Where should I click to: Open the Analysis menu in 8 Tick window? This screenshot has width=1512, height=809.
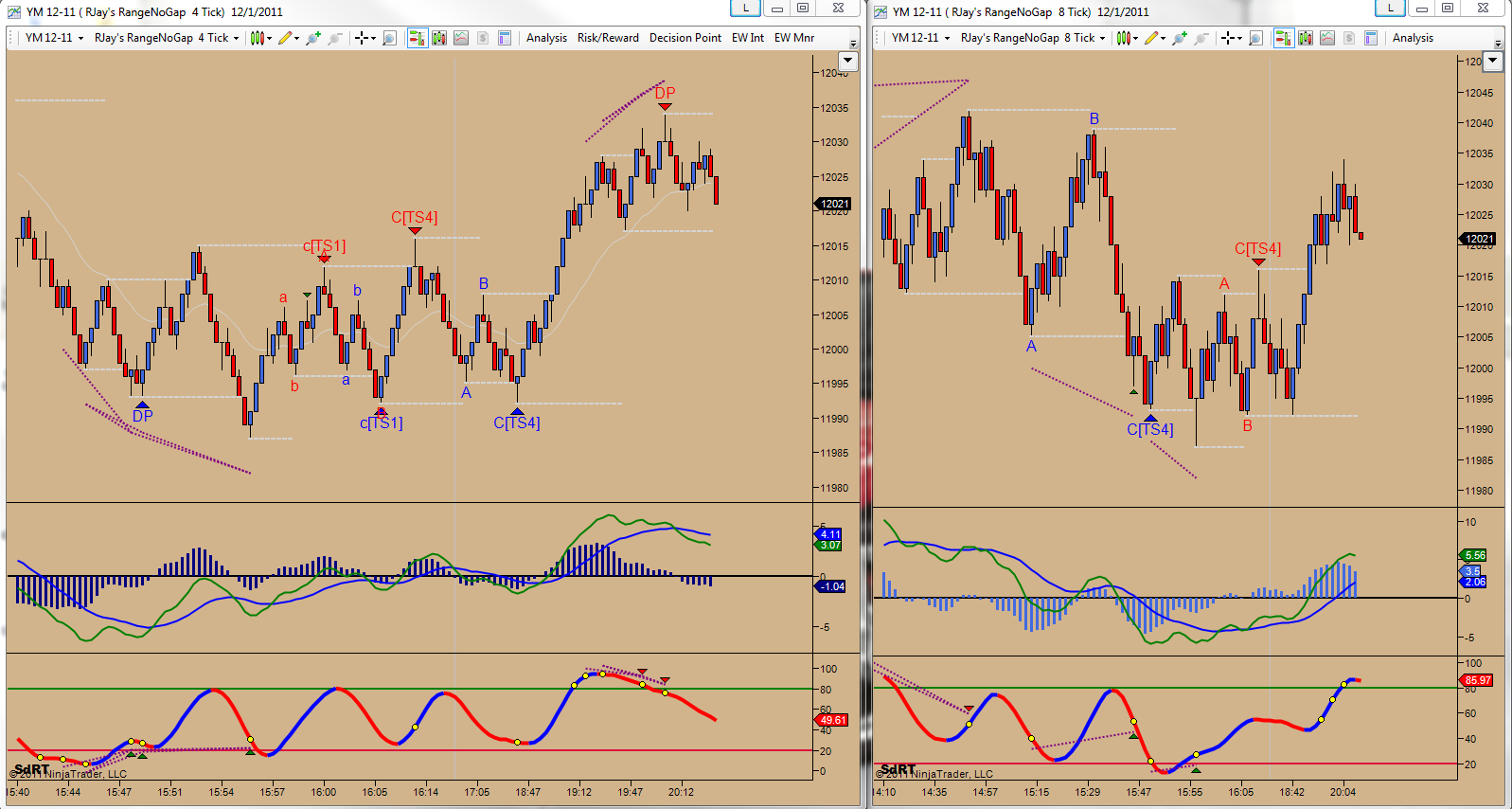point(1413,38)
